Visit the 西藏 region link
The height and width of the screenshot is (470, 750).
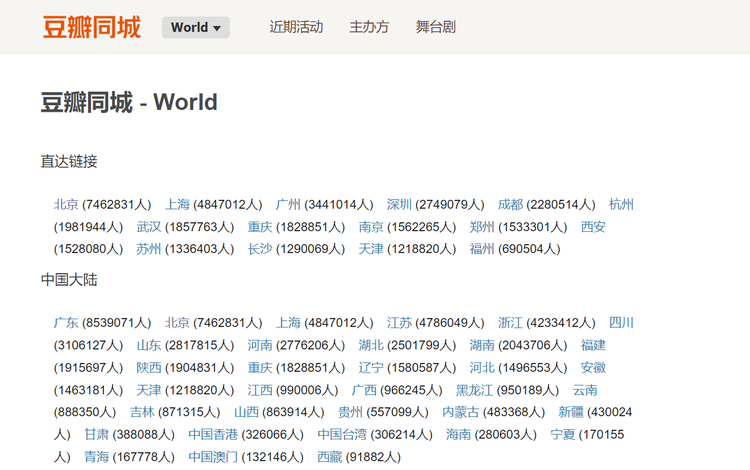tap(330, 457)
